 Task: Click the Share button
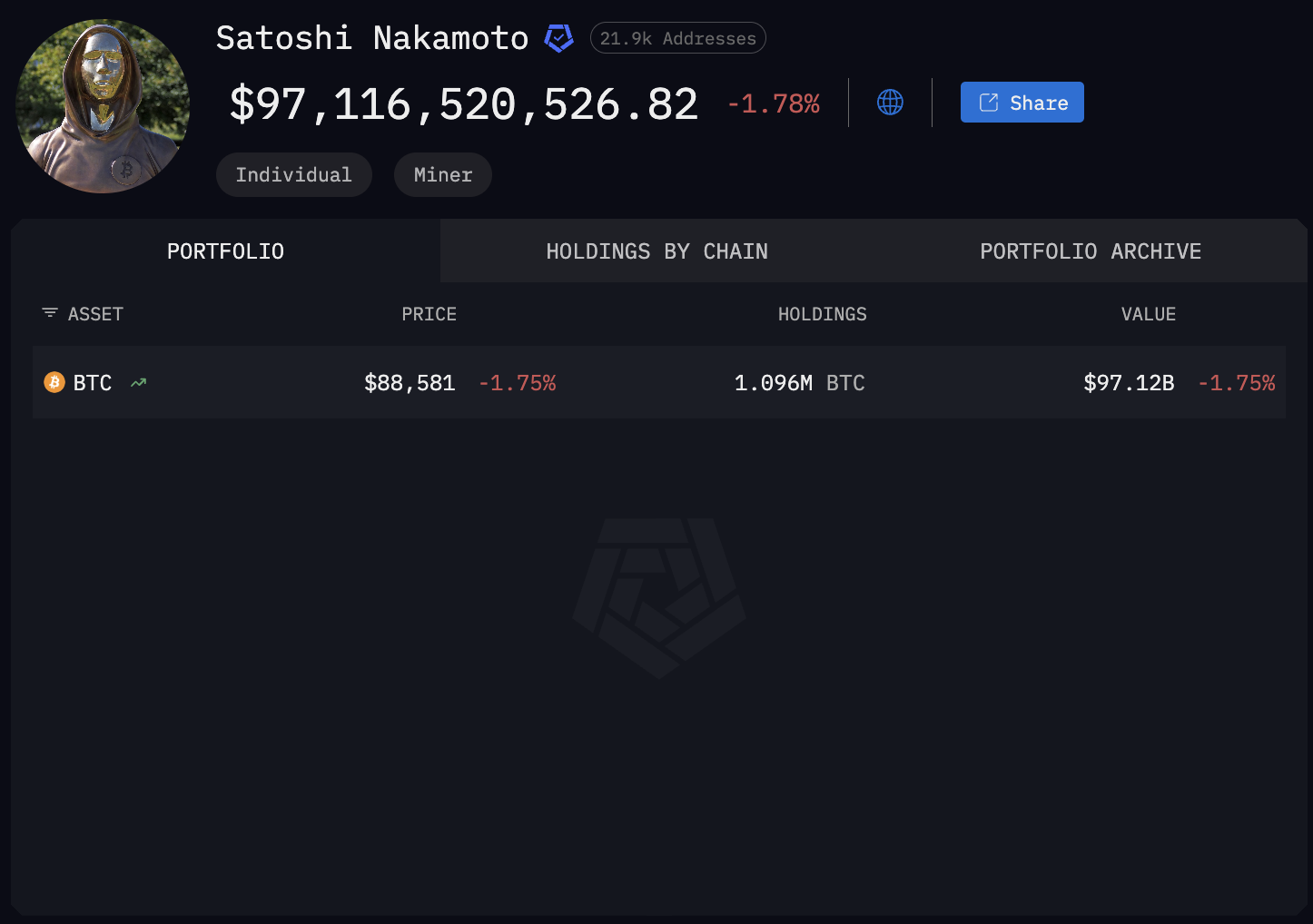coord(1022,102)
